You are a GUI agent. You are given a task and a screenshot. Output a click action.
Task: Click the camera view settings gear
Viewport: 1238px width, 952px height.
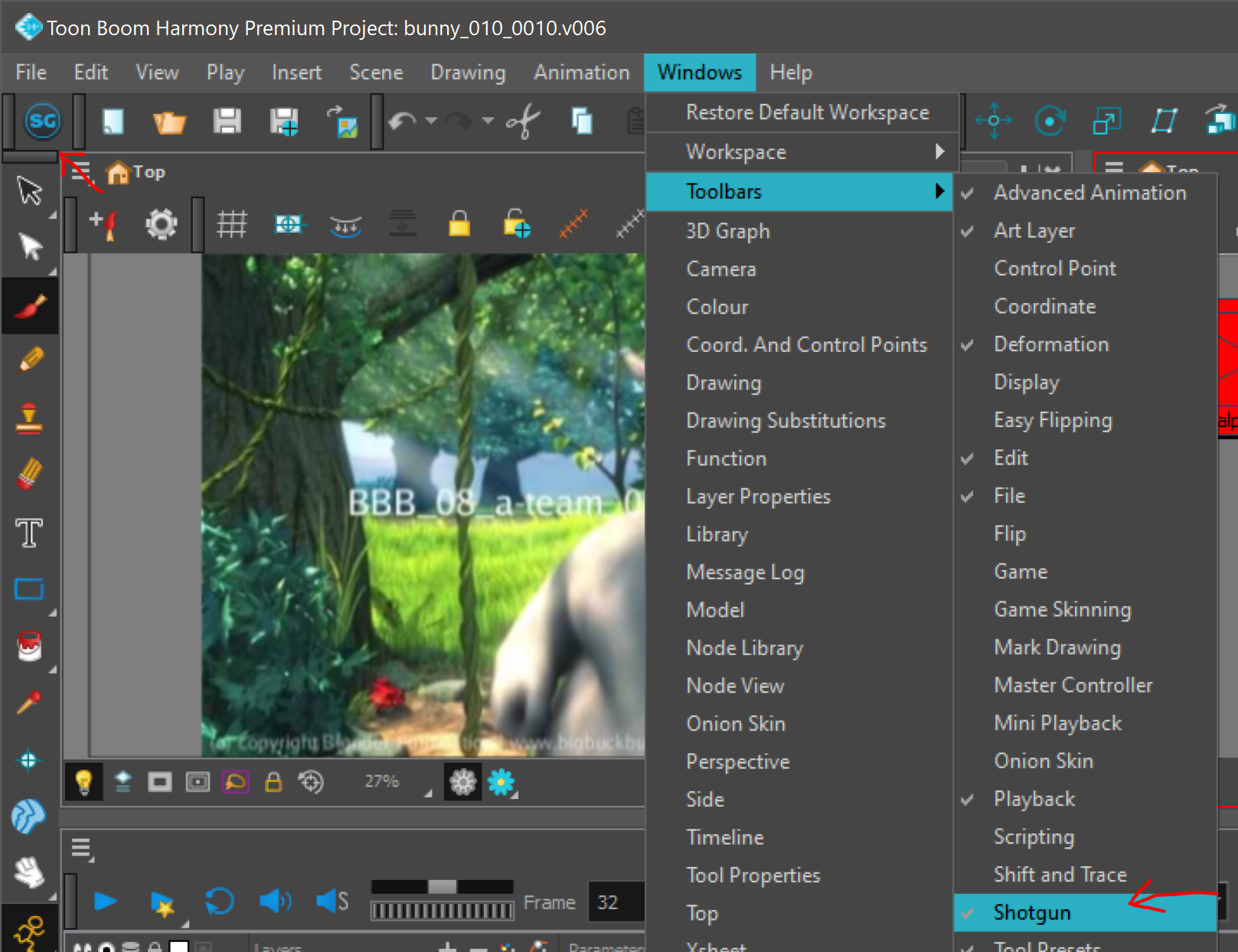[x=162, y=224]
